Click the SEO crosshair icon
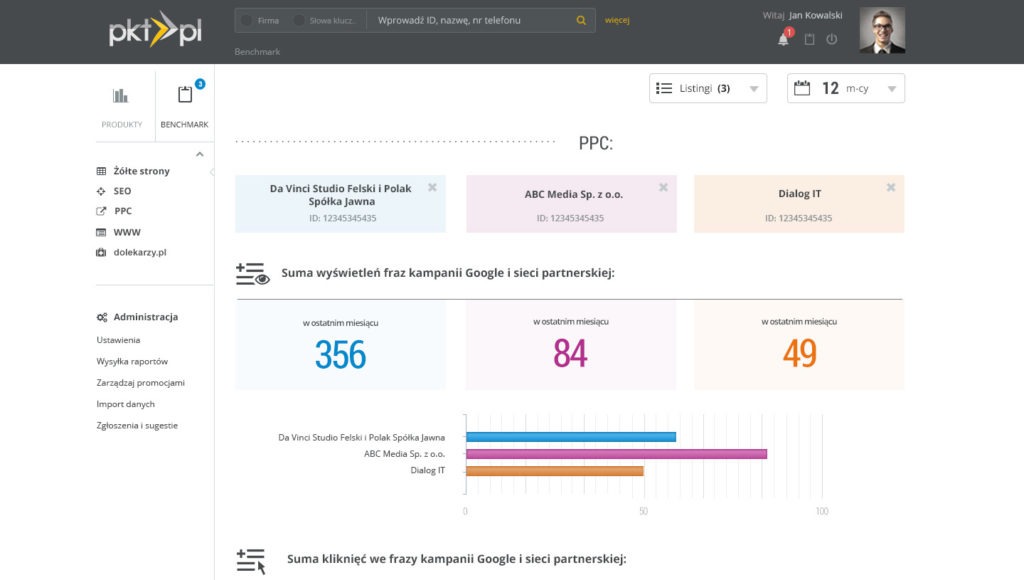The height and width of the screenshot is (580, 1024). pos(101,191)
